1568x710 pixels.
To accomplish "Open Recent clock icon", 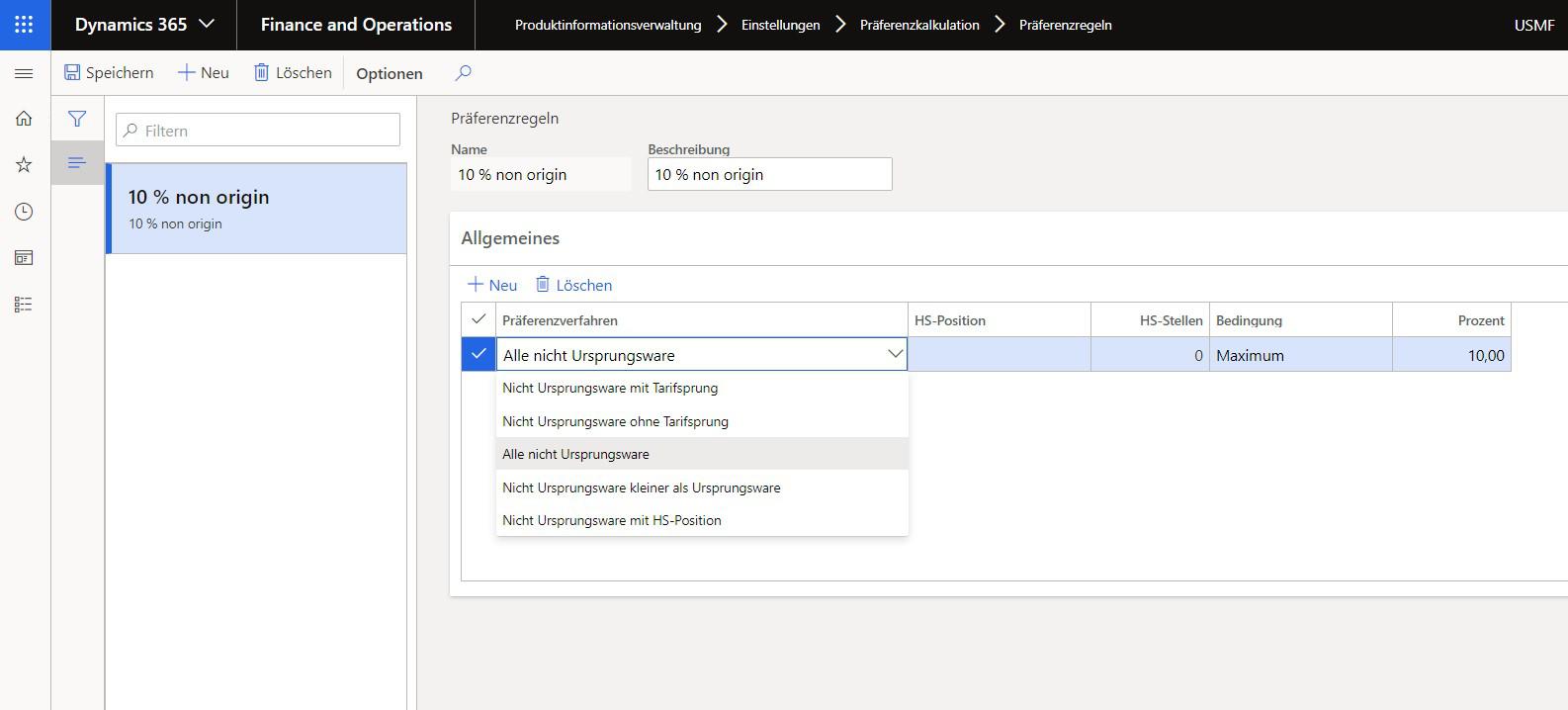I will point(25,212).
